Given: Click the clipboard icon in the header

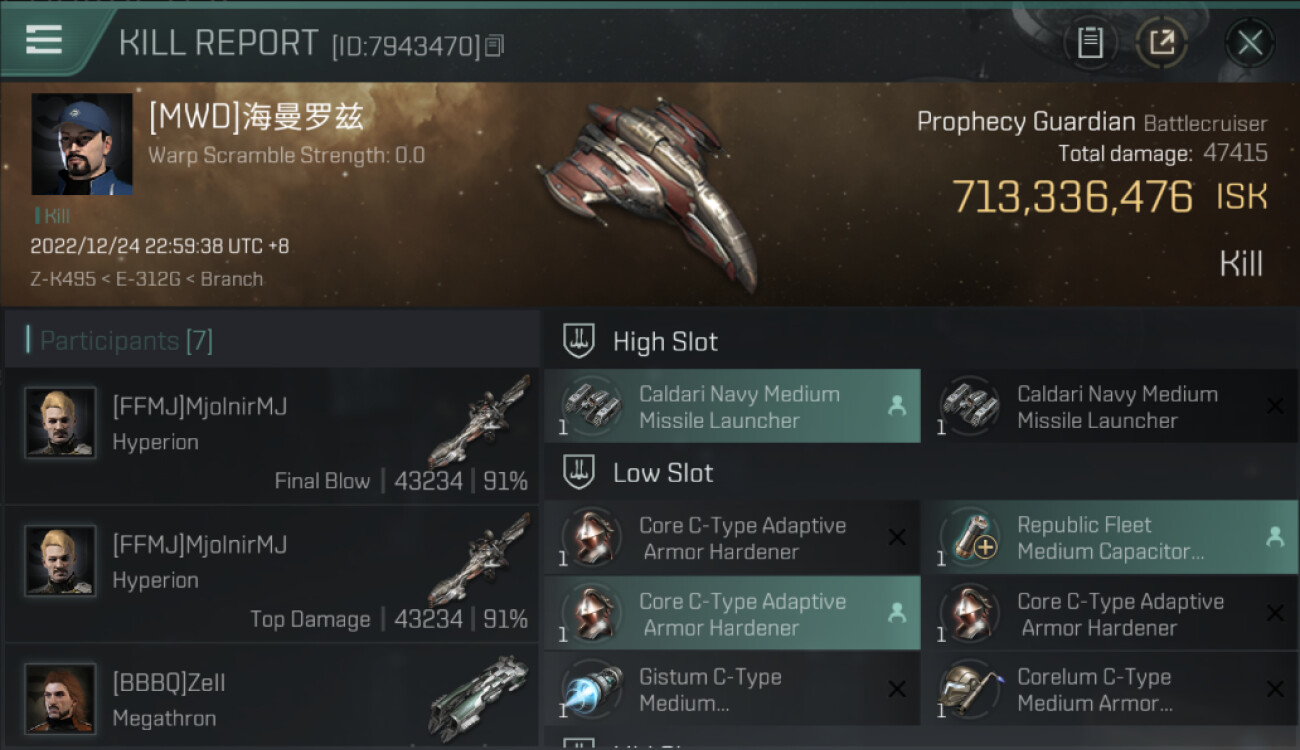Looking at the screenshot, I should coord(1090,43).
